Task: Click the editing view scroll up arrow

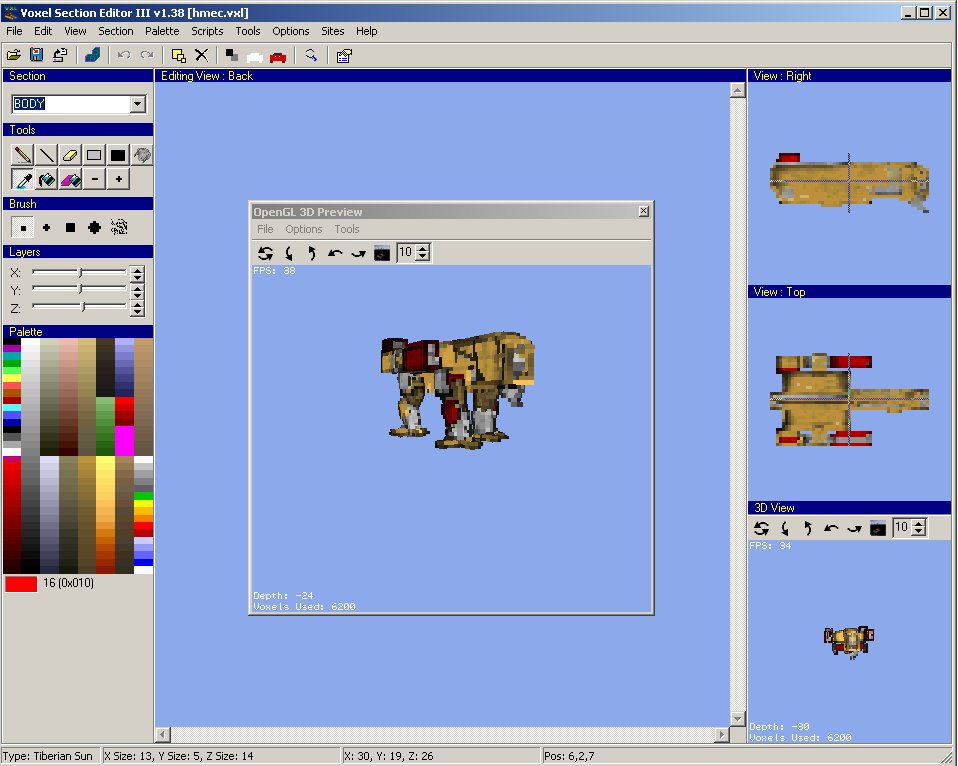Action: [737, 90]
